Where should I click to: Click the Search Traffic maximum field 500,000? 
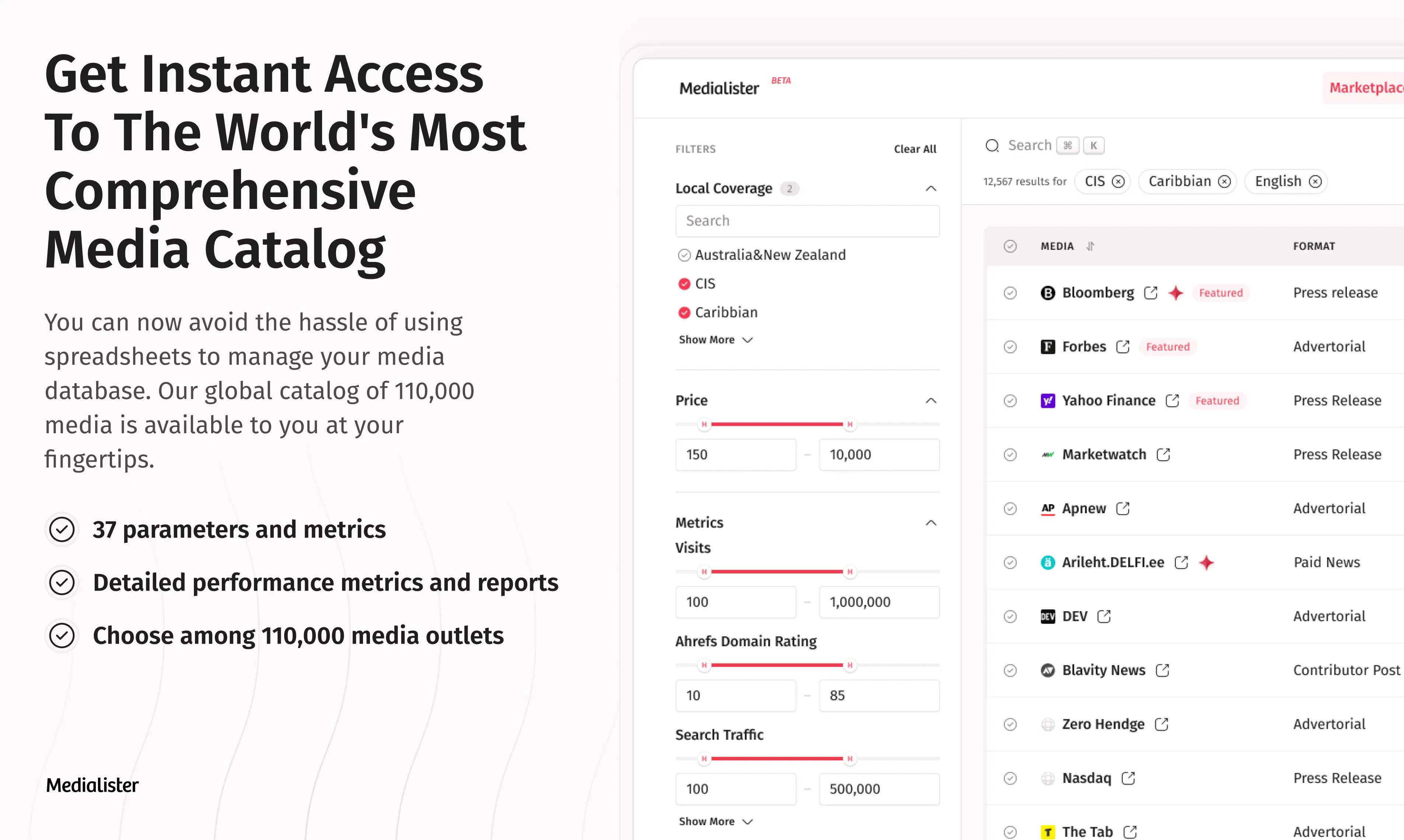pos(879,789)
